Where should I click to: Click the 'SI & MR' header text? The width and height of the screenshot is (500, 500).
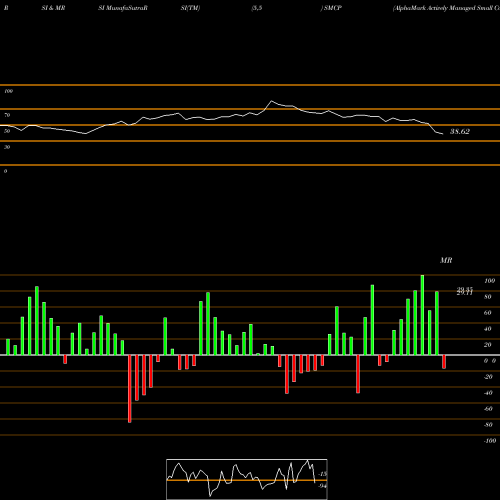pos(53,8)
